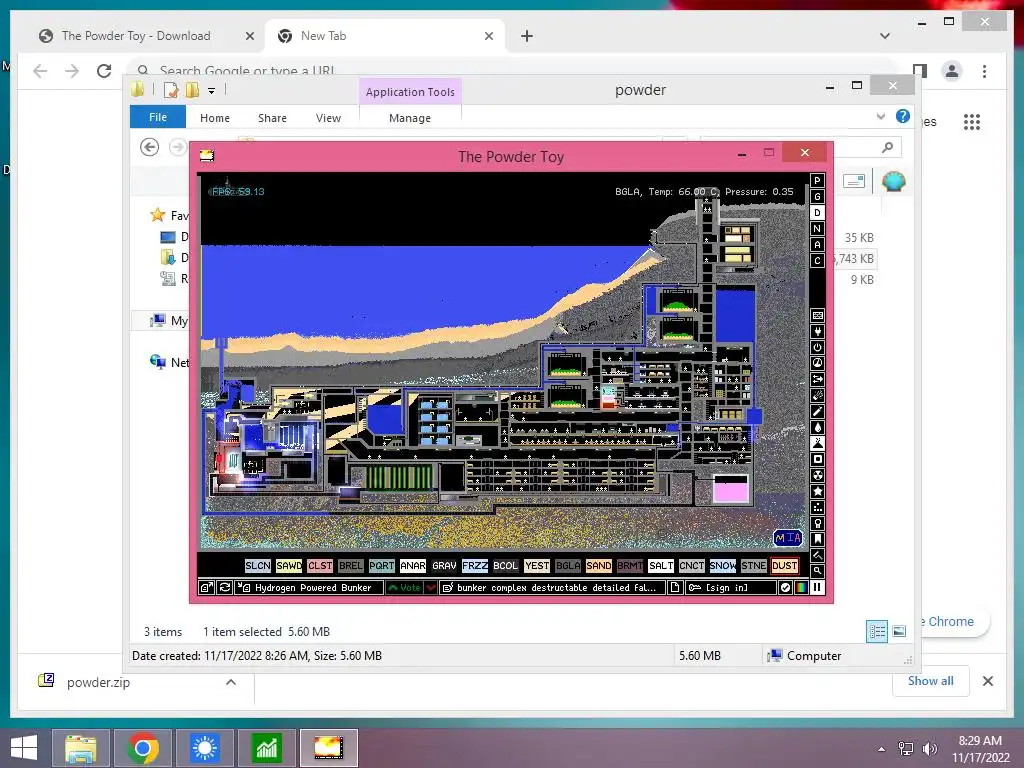Image resolution: width=1024 pixels, height=768 pixels.
Task: Open the simulation browser icon
Action: [206, 588]
